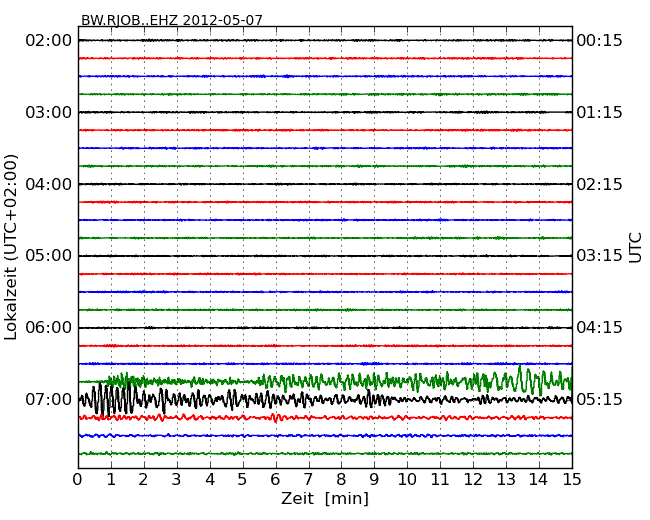Select the 02:00 local time label
The height and width of the screenshot is (520, 650).
point(49,40)
